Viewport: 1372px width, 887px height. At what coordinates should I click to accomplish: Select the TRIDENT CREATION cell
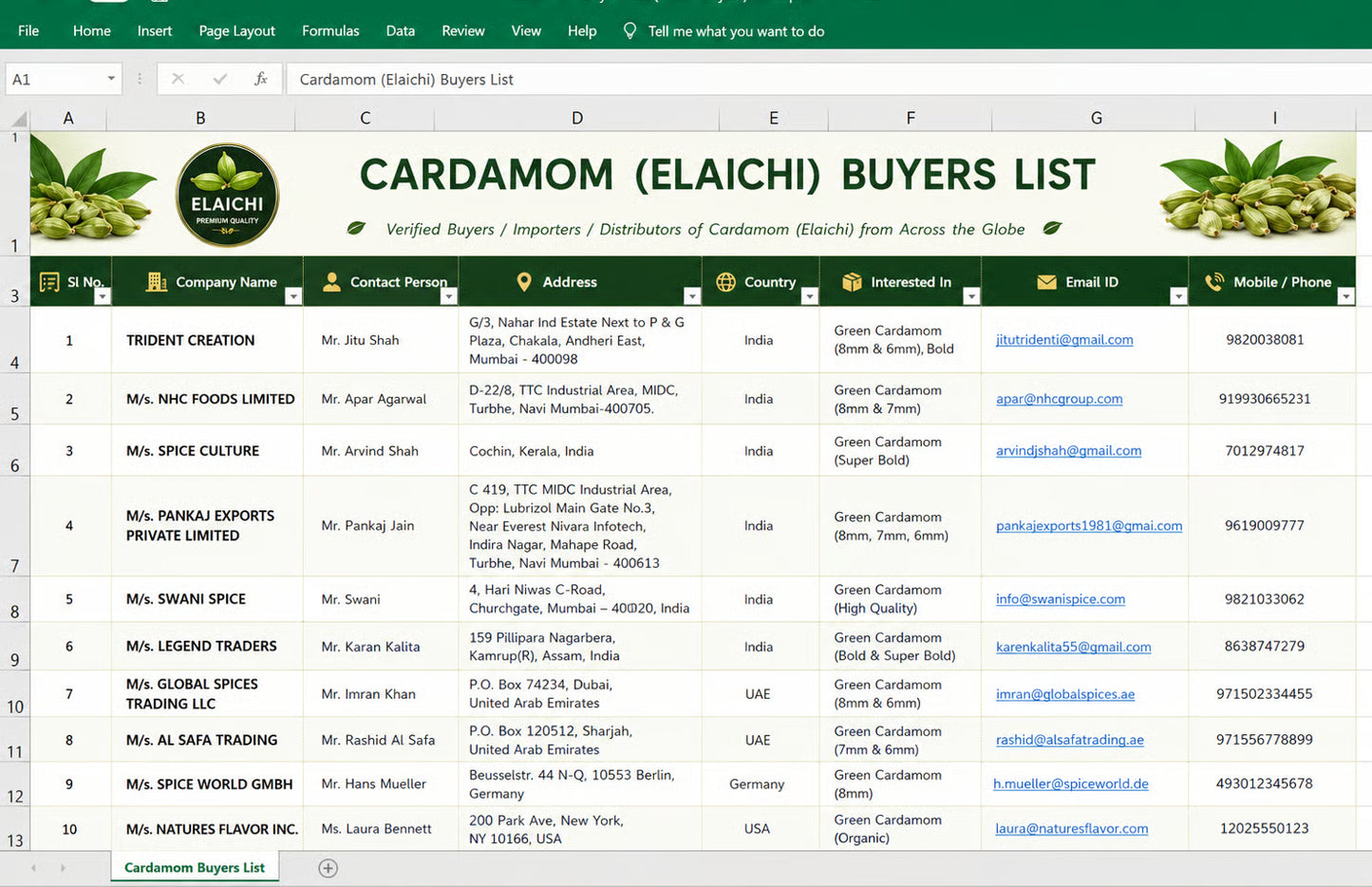[207, 340]
